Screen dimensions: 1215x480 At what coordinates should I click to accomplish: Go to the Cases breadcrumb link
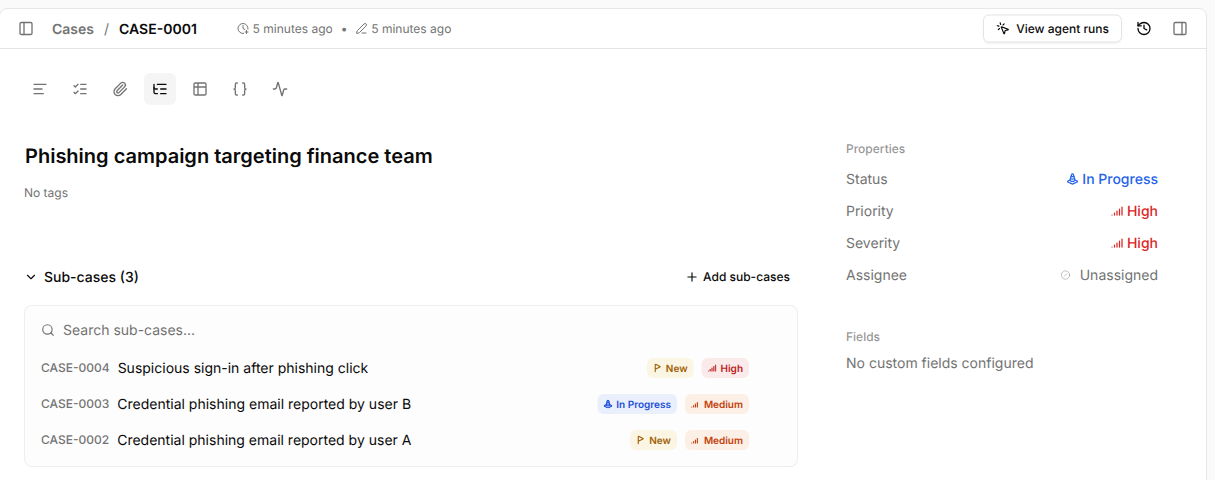(x=73, y=29)
